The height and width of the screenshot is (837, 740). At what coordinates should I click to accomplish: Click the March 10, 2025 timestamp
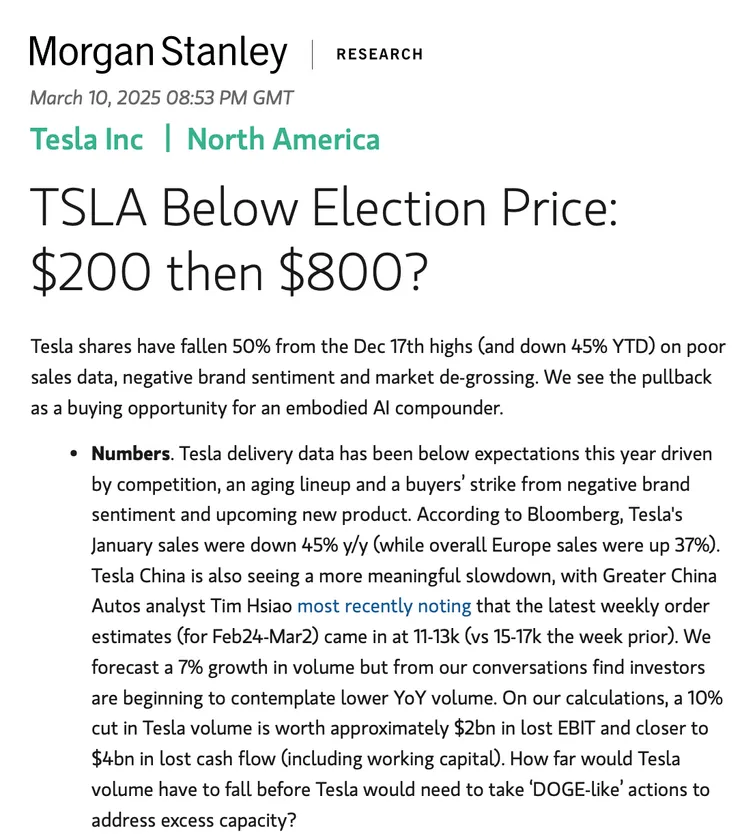point(161,98)
